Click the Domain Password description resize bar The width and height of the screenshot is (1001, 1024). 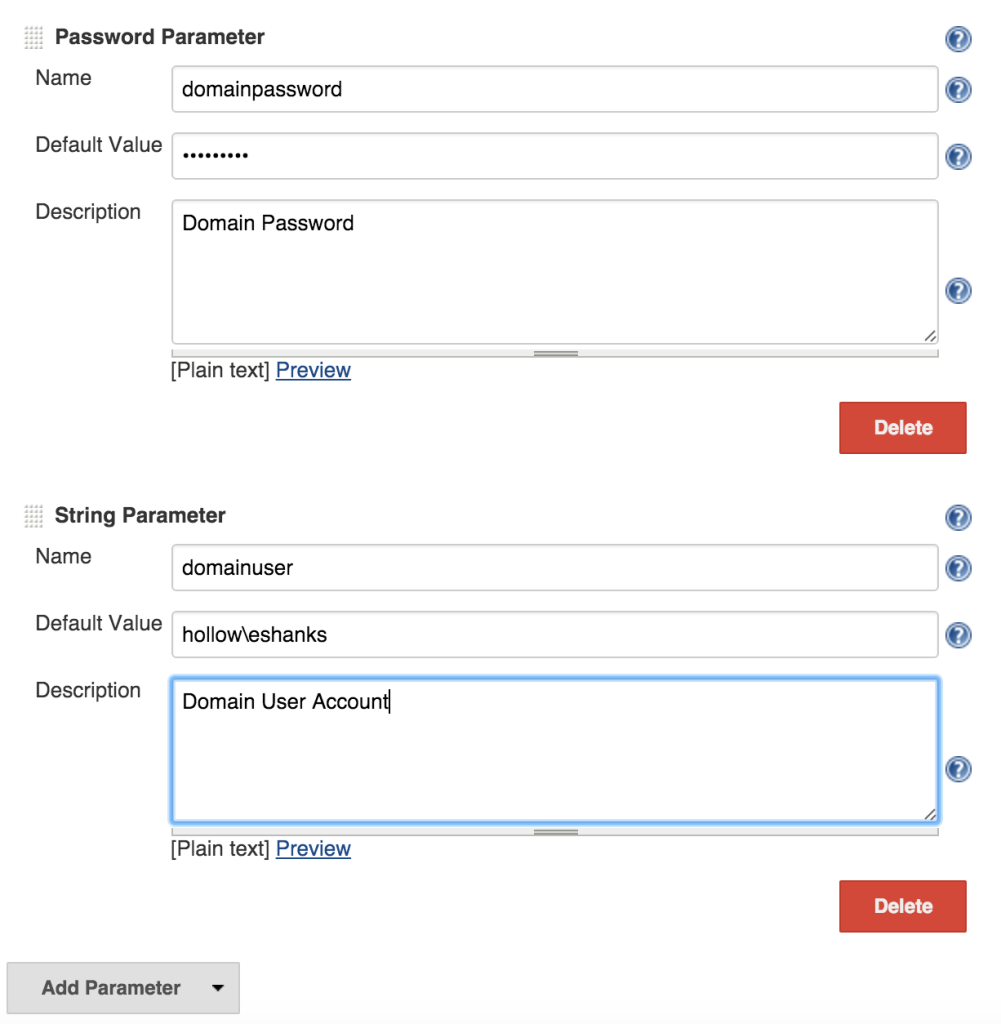coord(555,353)
